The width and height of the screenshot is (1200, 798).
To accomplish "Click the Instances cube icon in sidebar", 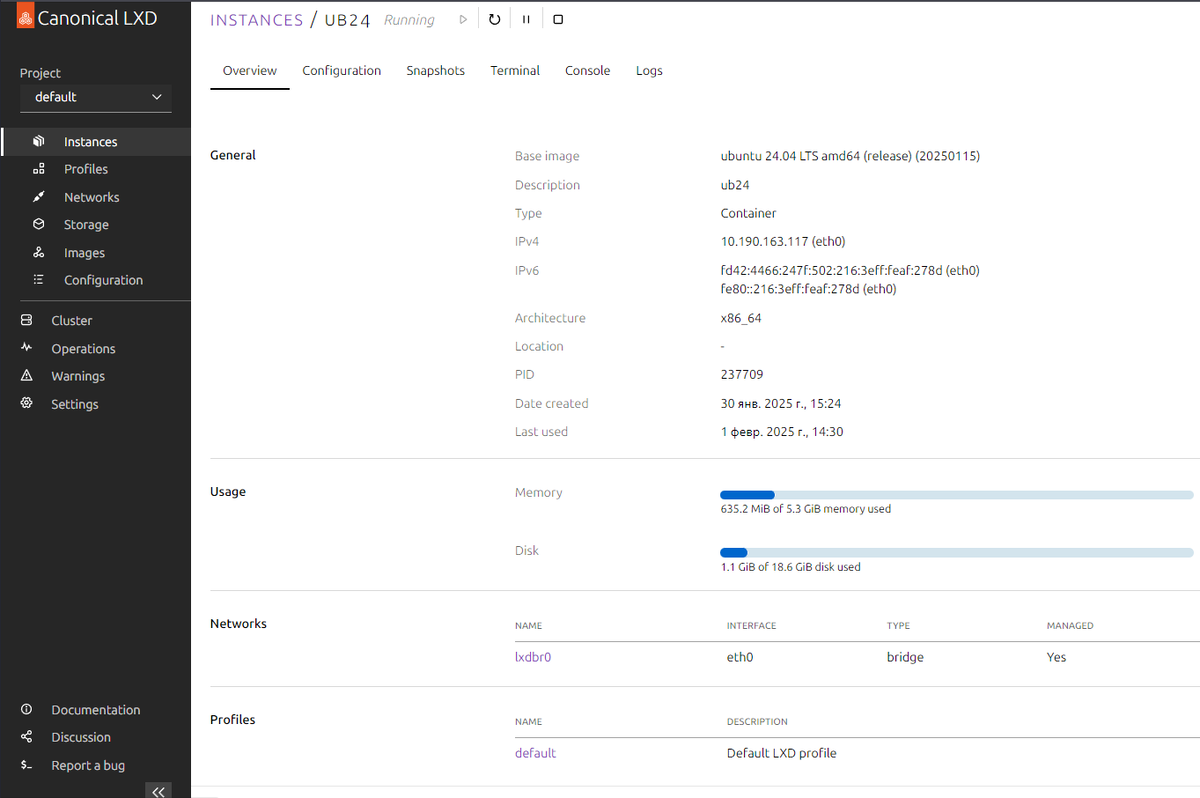I will coord(39,142).
